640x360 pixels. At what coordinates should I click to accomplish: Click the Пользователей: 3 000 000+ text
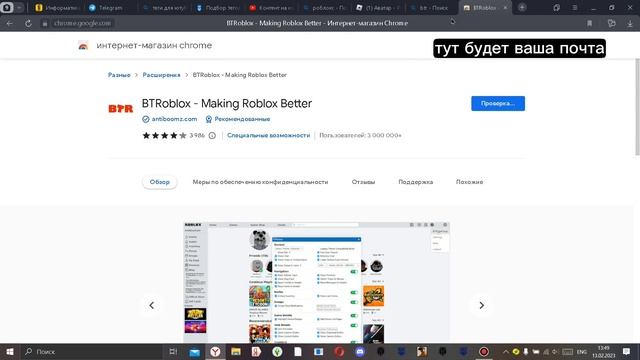(x=360, y=136)
